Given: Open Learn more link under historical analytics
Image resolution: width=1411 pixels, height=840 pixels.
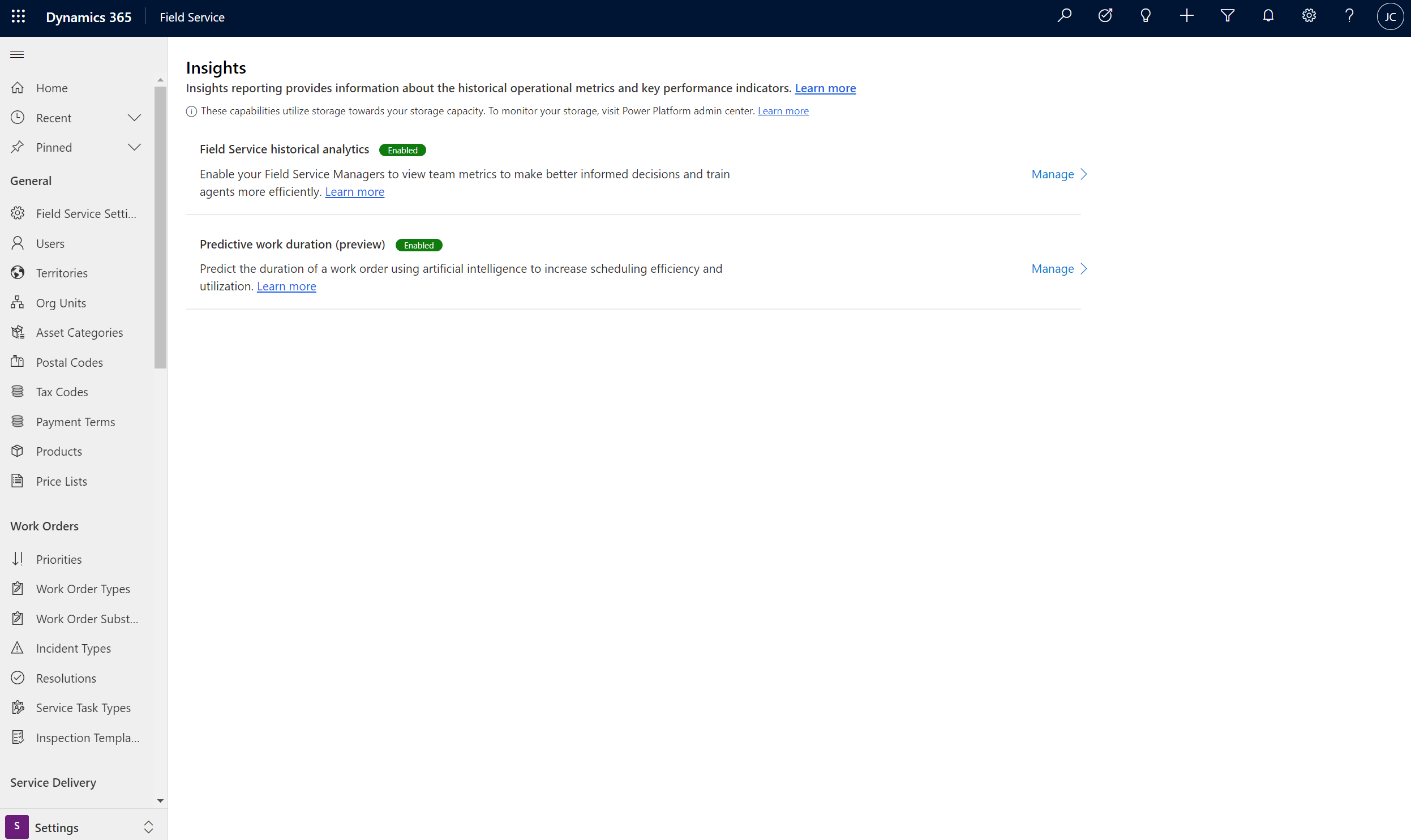Looking at the screenshot, I should pyautogui.click(x=354, y=191).
